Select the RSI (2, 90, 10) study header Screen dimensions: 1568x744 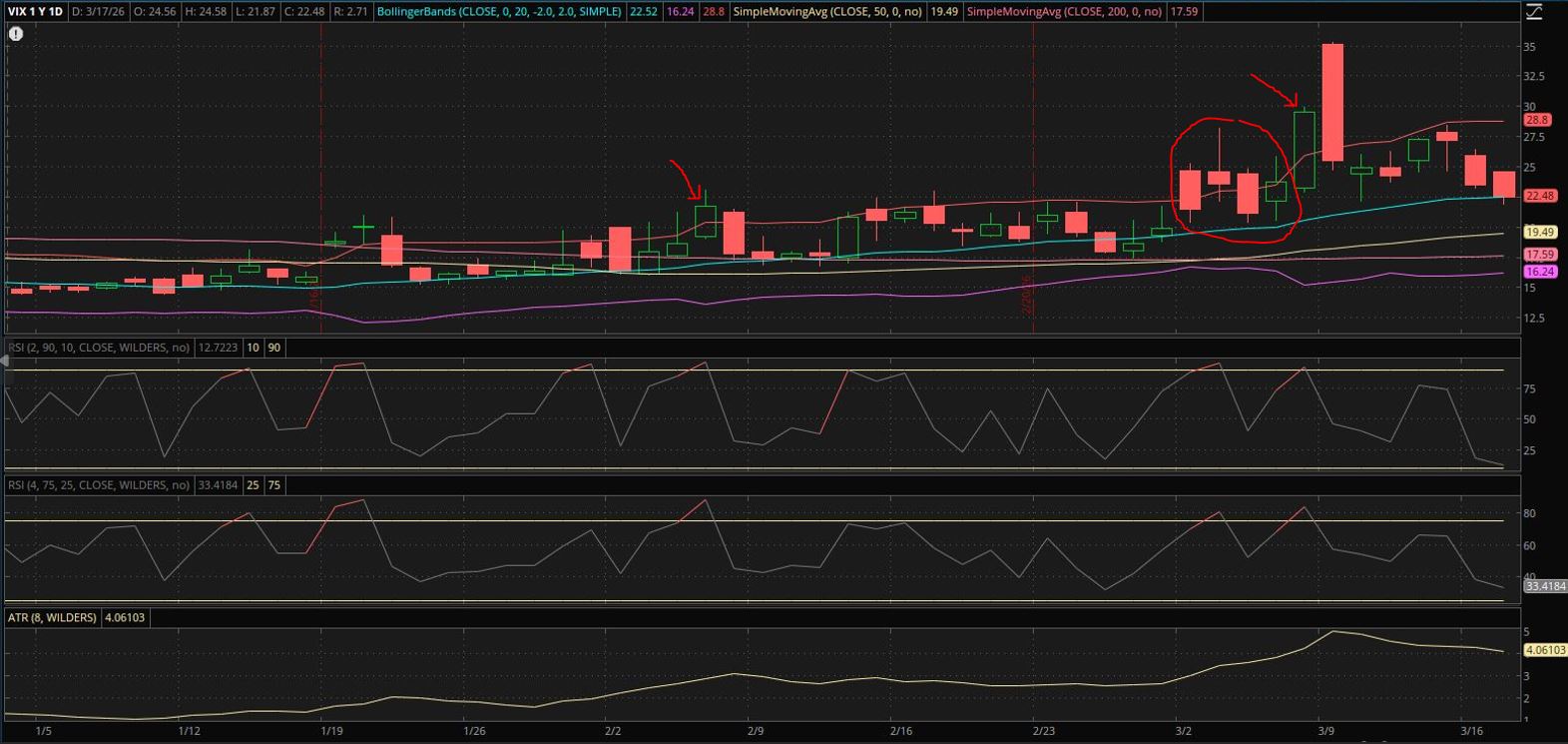click(98, 348)
